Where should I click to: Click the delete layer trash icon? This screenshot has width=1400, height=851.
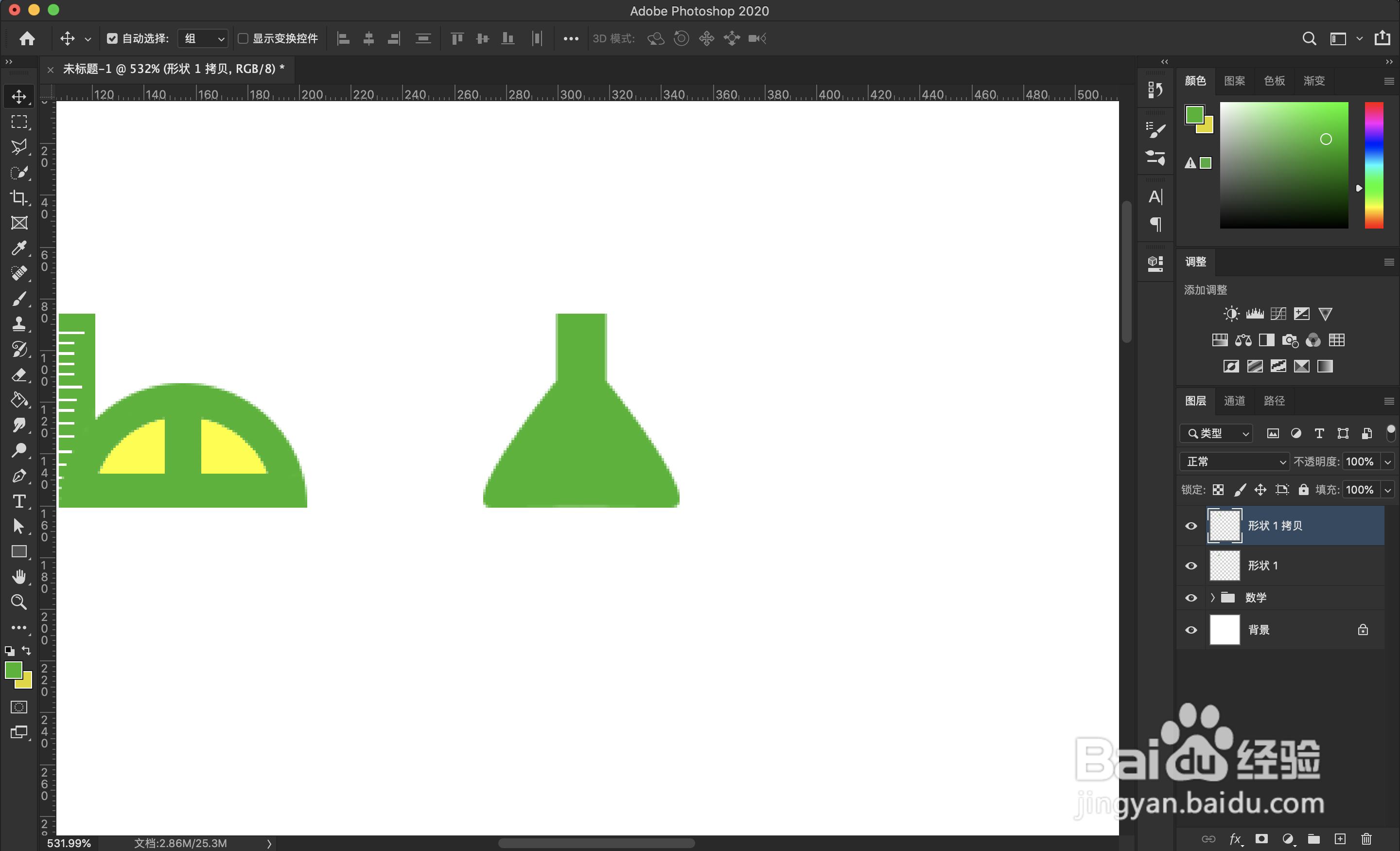pyautogui.click(x=1366, y=839)
